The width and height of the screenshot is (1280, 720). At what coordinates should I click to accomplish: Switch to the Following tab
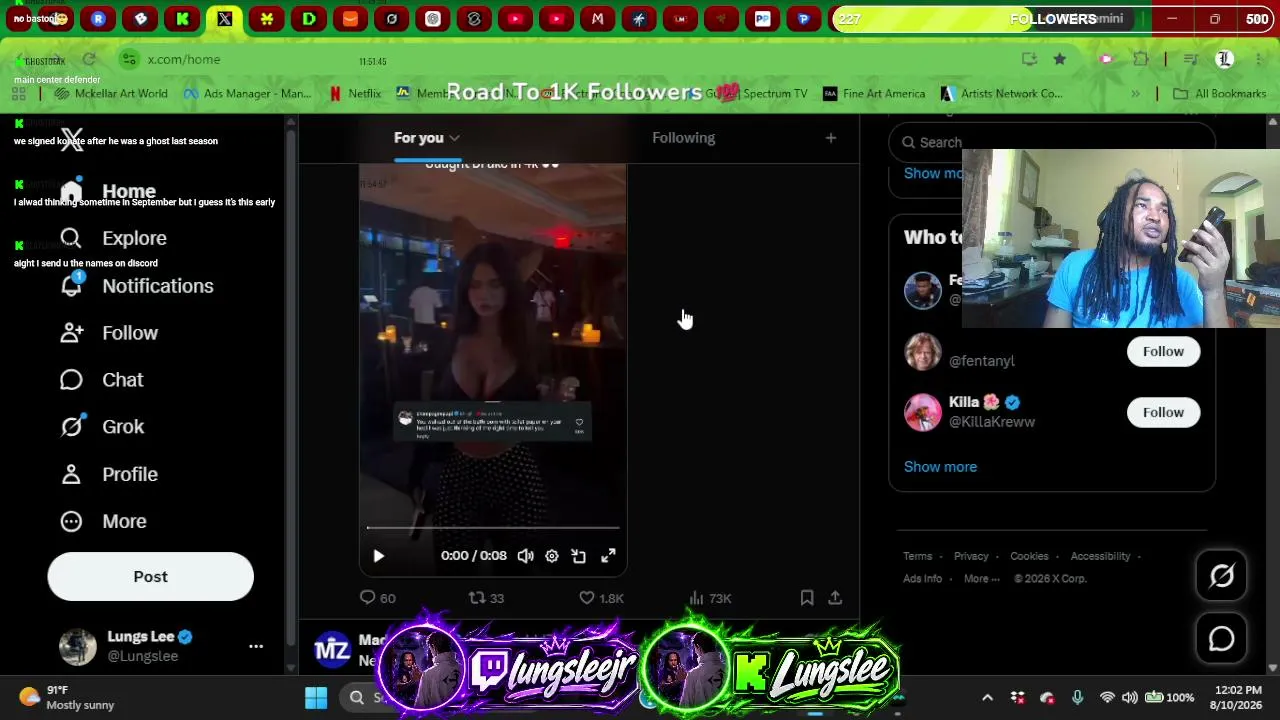[x=683, y=138]
